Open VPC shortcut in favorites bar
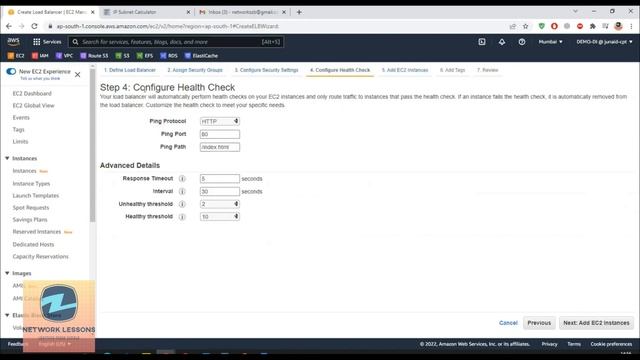Image resolution: width=640 pixels, height=360 pixels. pos(64,56)
